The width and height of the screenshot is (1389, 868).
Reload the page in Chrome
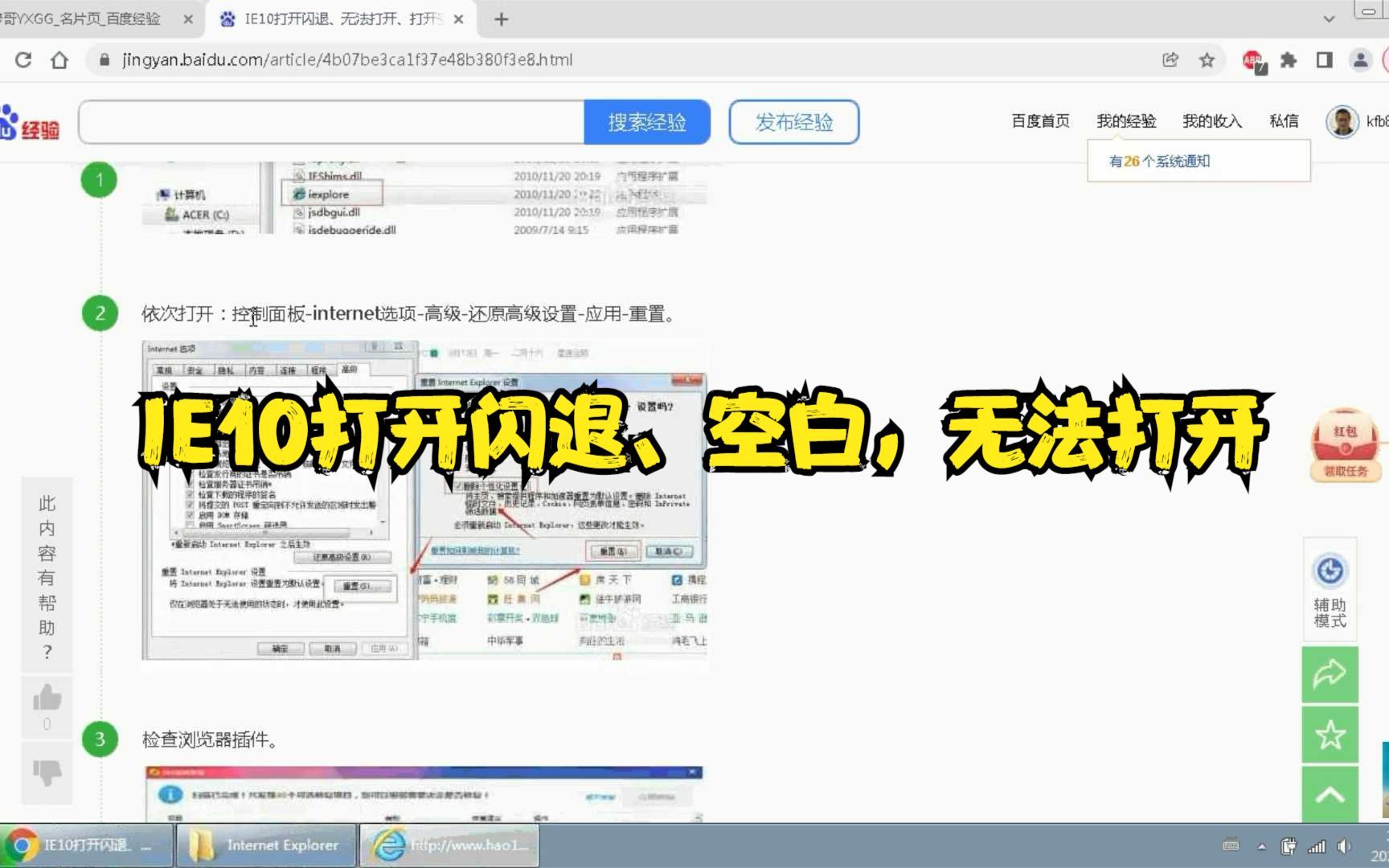(x=23, y=59)
